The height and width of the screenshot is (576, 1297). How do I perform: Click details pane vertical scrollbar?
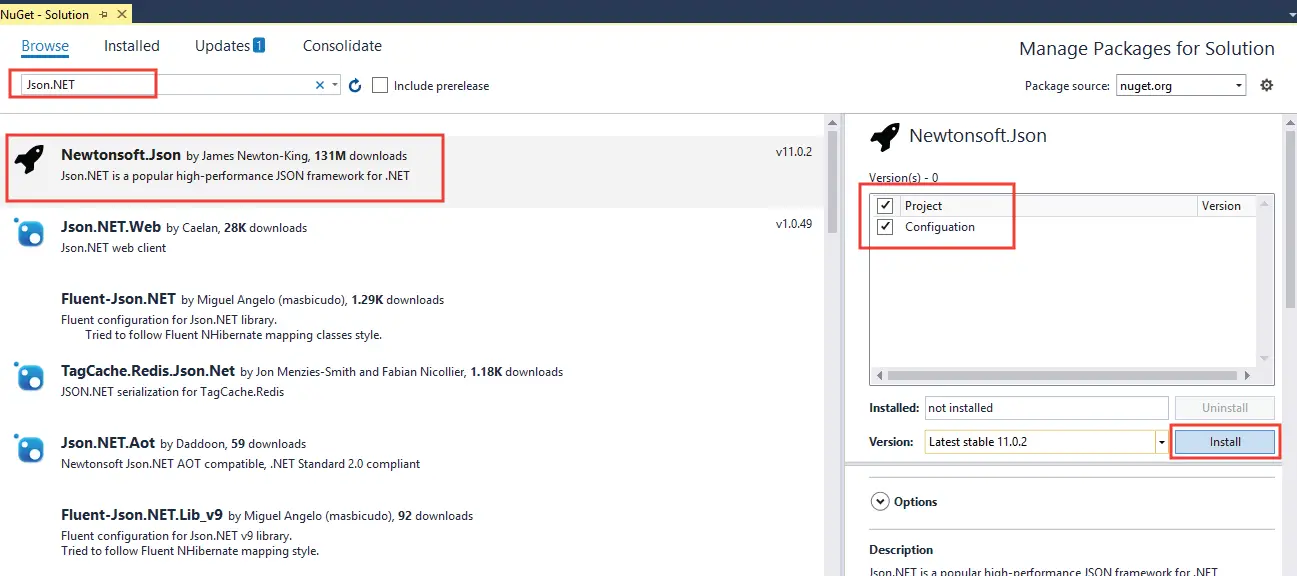(x=1290, y=218)
